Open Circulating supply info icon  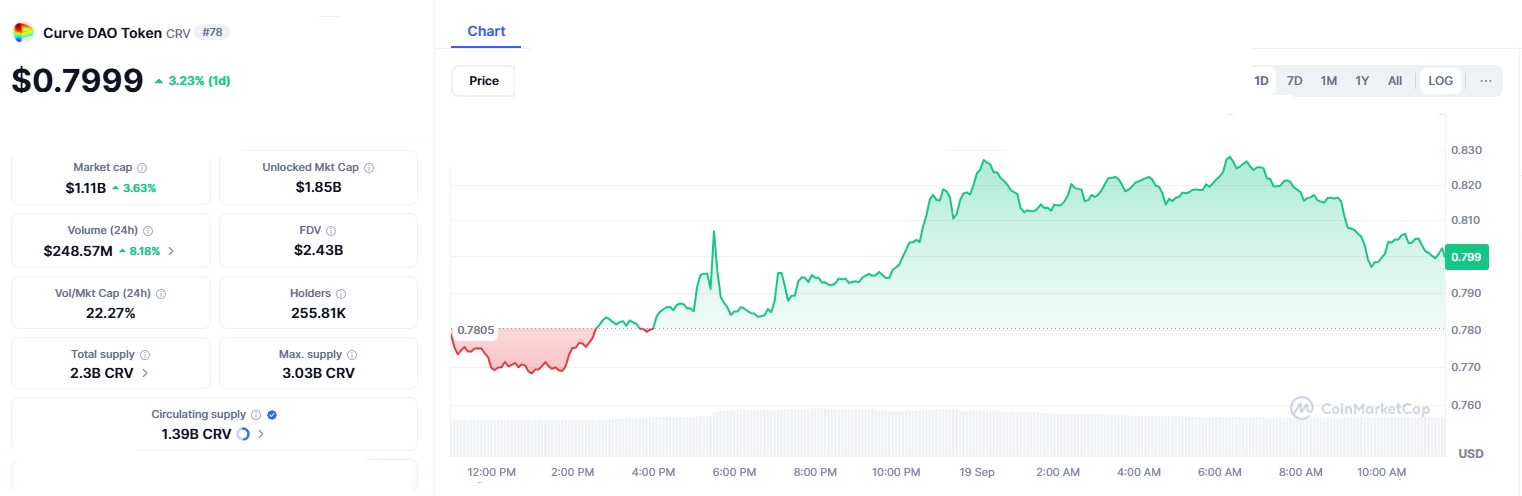click(256, 414)
